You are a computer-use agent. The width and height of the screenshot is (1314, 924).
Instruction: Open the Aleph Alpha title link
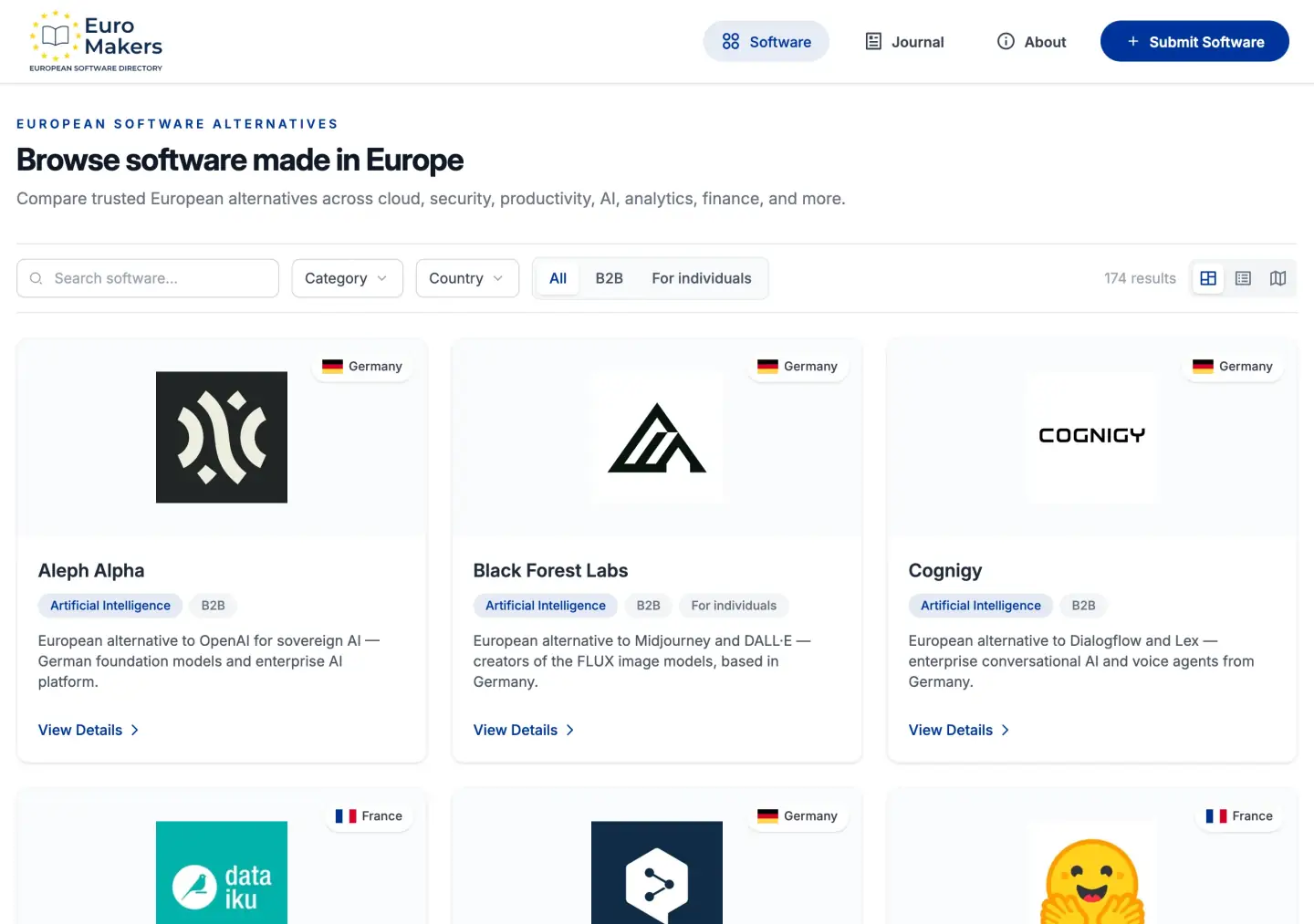click(91, 571)
